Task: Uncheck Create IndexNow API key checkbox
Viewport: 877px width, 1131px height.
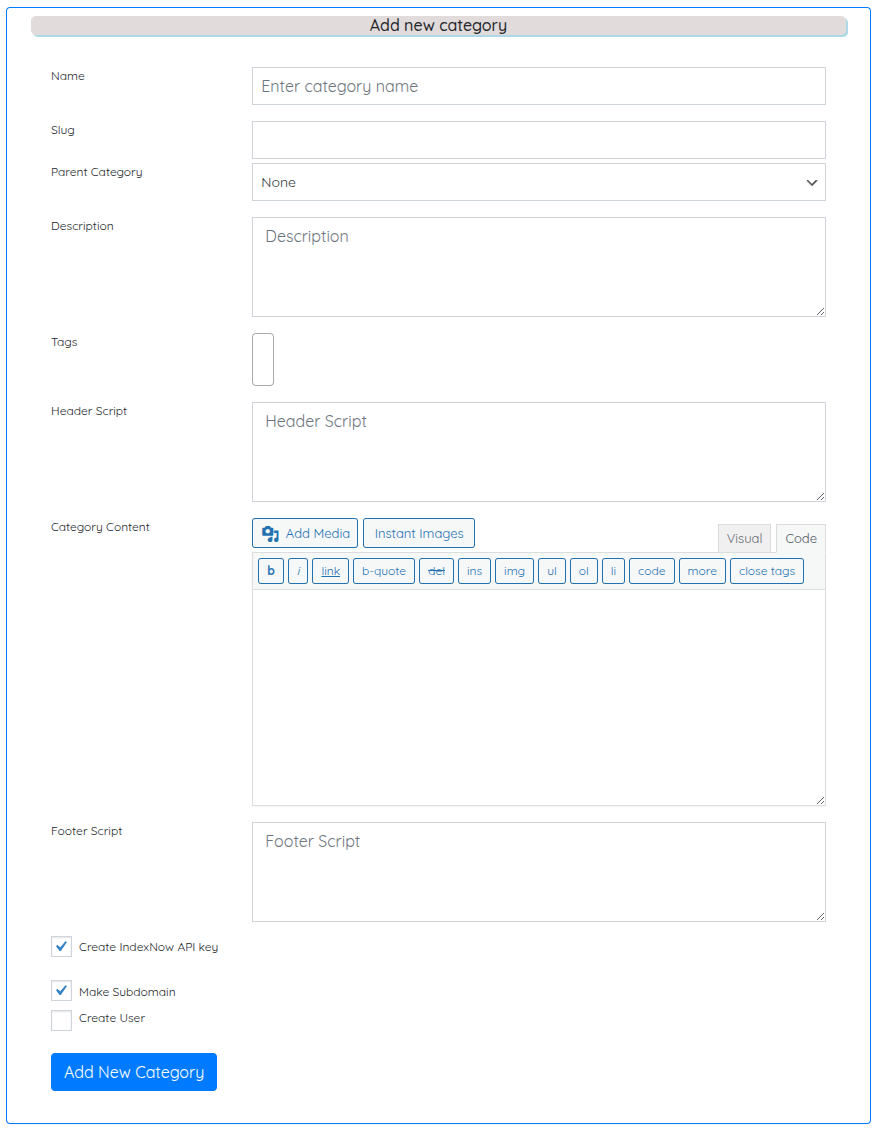Action: (62, 946)
